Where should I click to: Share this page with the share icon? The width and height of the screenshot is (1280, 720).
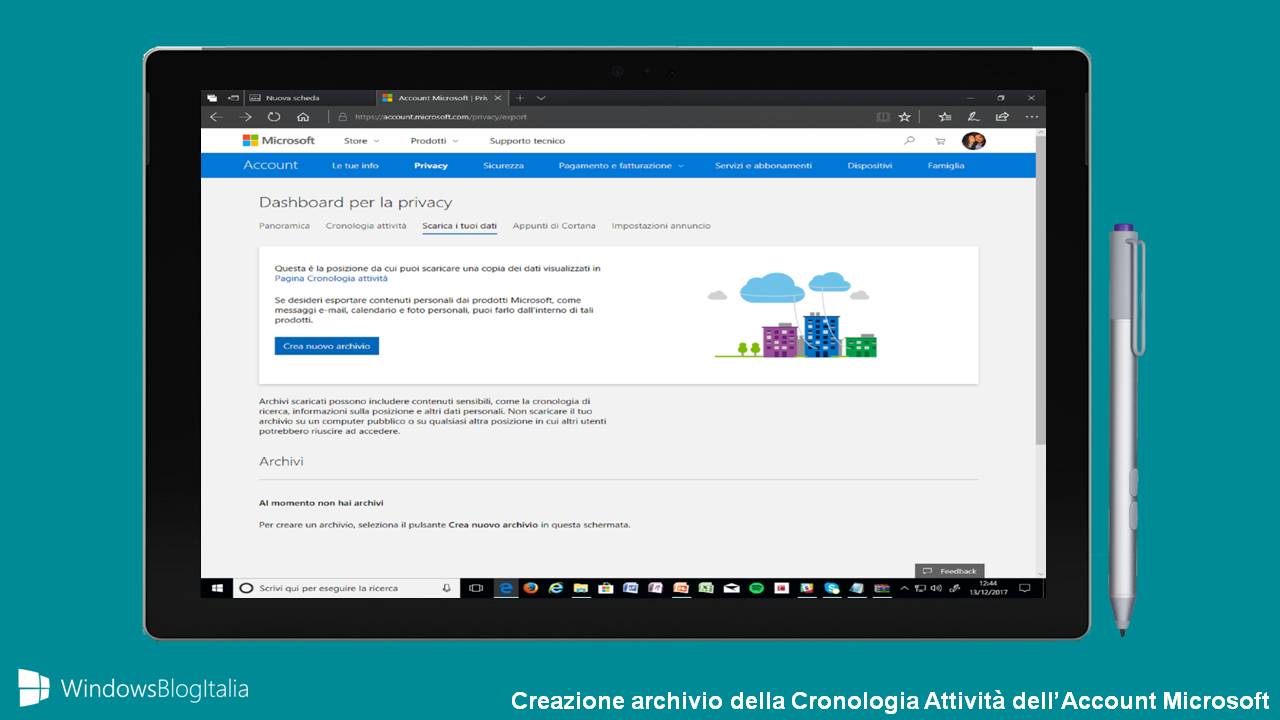point(1002,116)
